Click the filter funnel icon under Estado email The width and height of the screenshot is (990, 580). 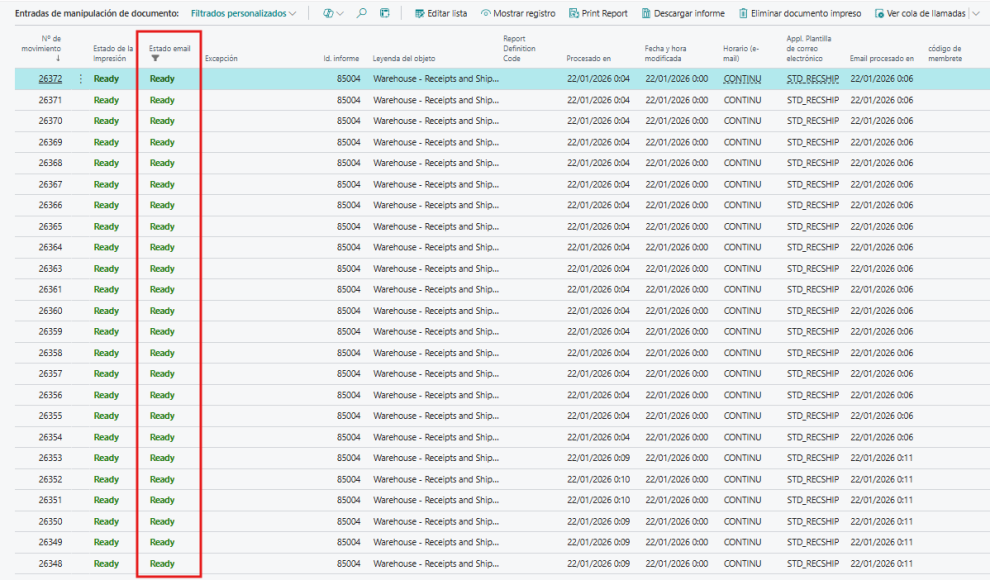coord(155,58)
